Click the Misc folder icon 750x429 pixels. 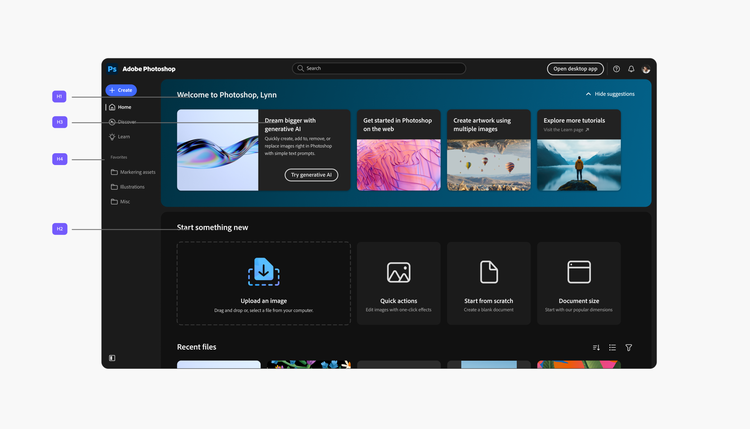(114, 202)
